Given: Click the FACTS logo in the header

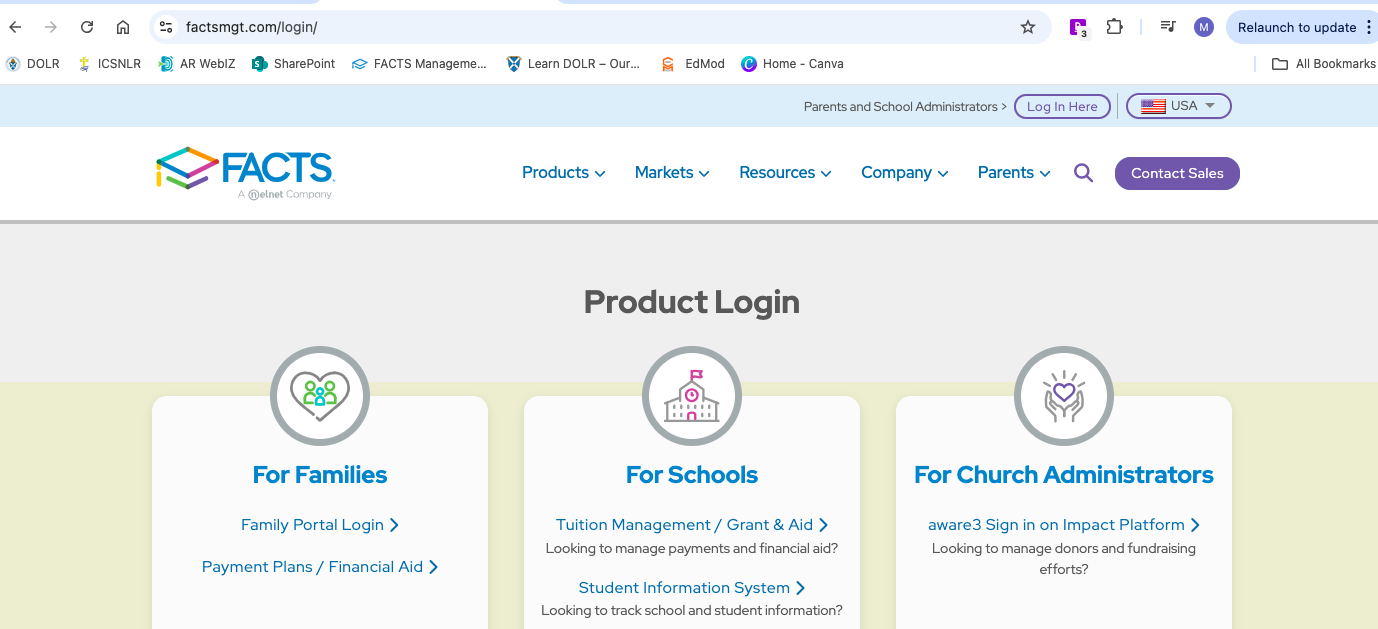Looking at the screenshot, I should [245, 173].
